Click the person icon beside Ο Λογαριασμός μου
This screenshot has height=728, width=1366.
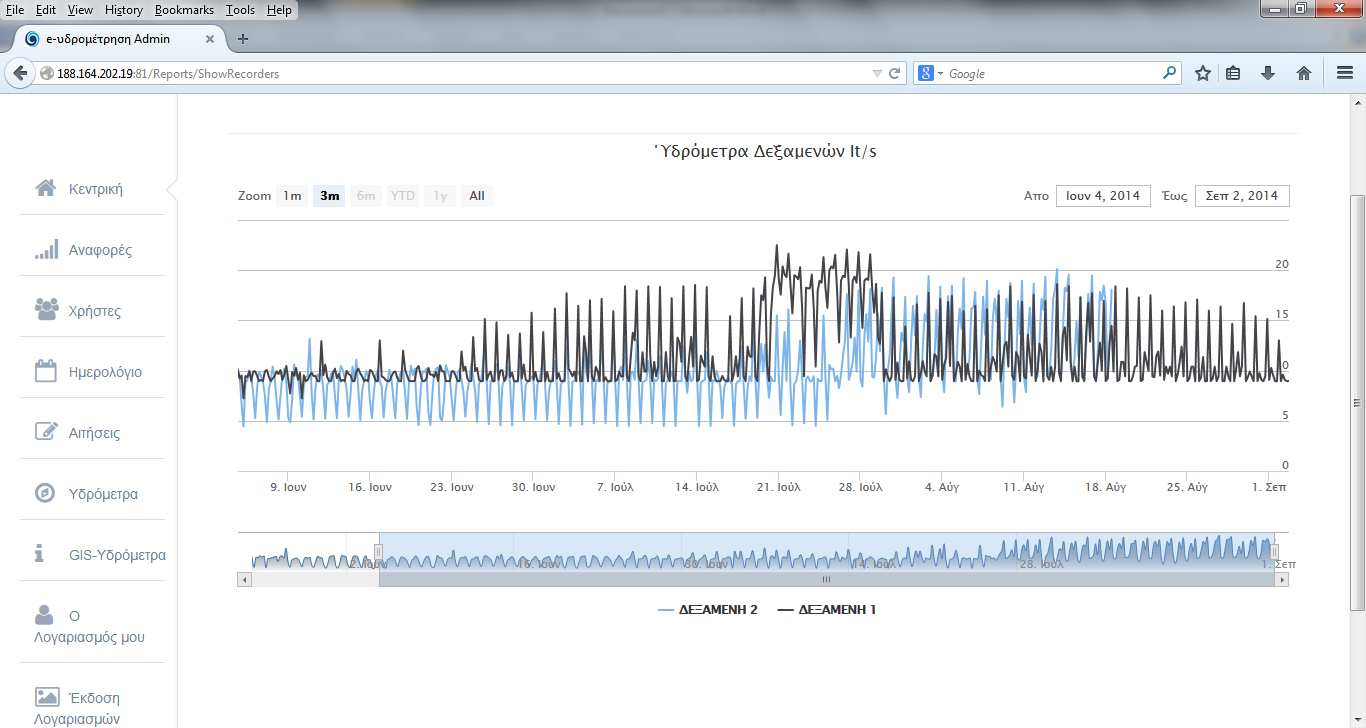pyautogui.click(x=45, y=614)
